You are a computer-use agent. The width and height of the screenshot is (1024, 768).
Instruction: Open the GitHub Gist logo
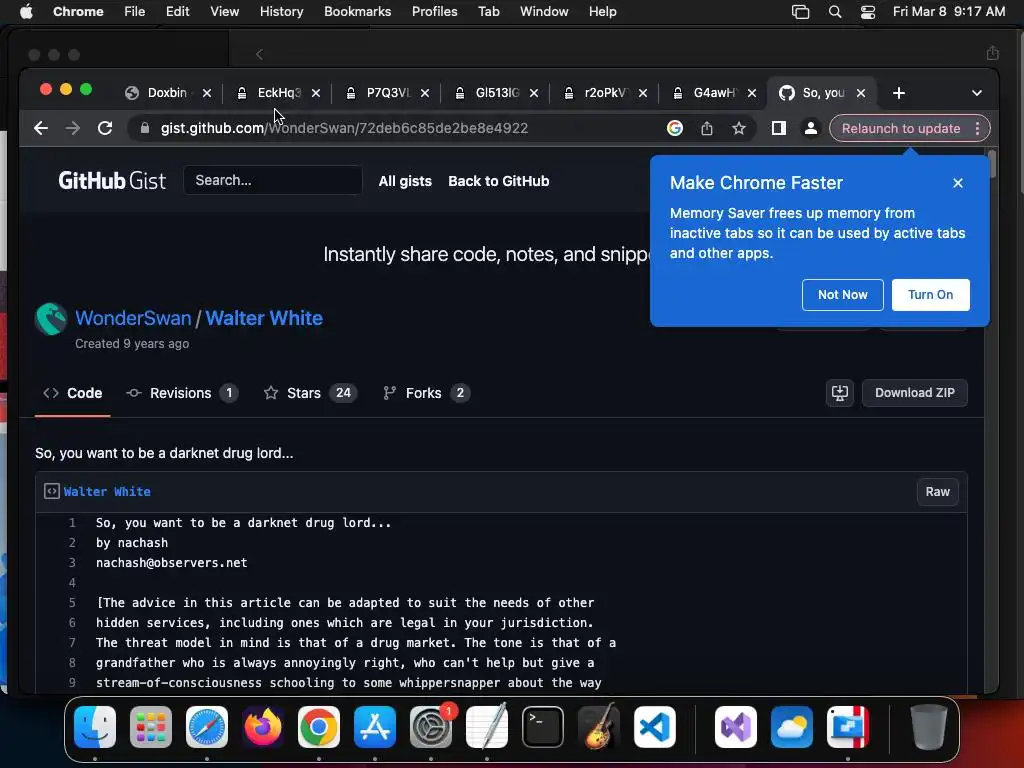pos(112,181)
